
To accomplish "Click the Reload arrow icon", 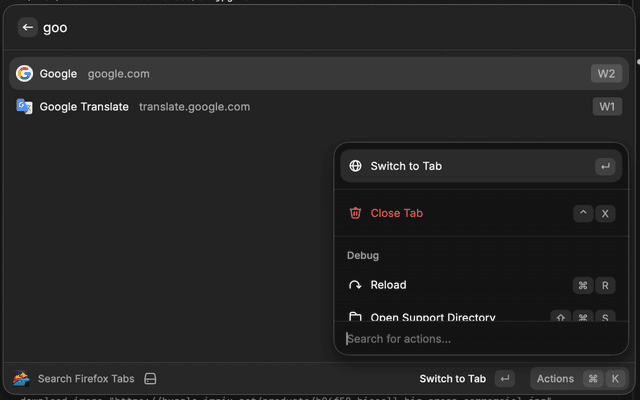I will click(x=355, y=285).
